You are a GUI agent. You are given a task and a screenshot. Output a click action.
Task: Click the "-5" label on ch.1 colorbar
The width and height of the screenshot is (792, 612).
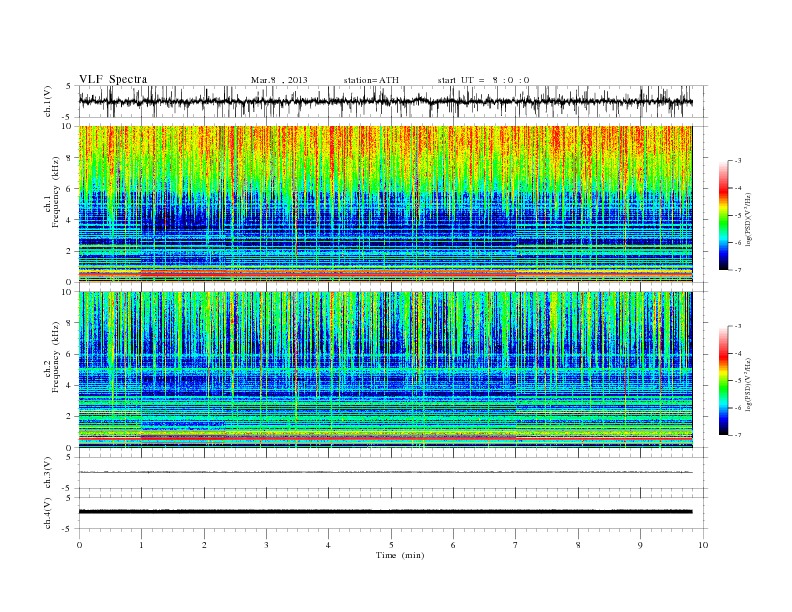[738, 216]
